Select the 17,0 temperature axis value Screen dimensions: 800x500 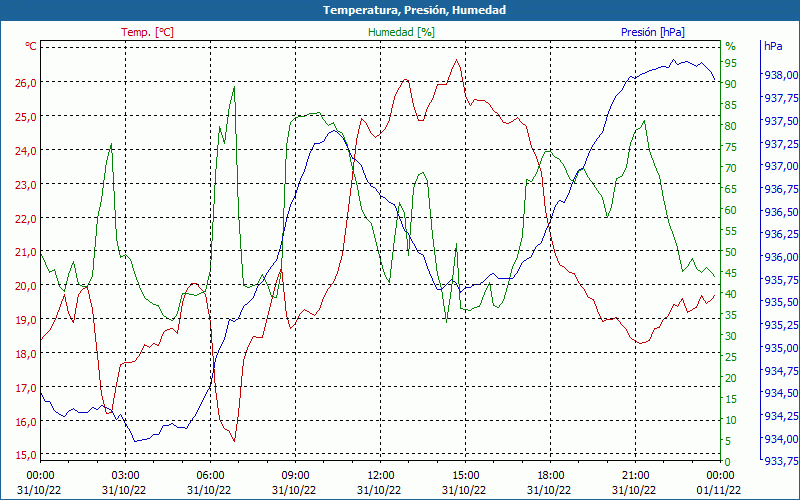coord(27,388)
